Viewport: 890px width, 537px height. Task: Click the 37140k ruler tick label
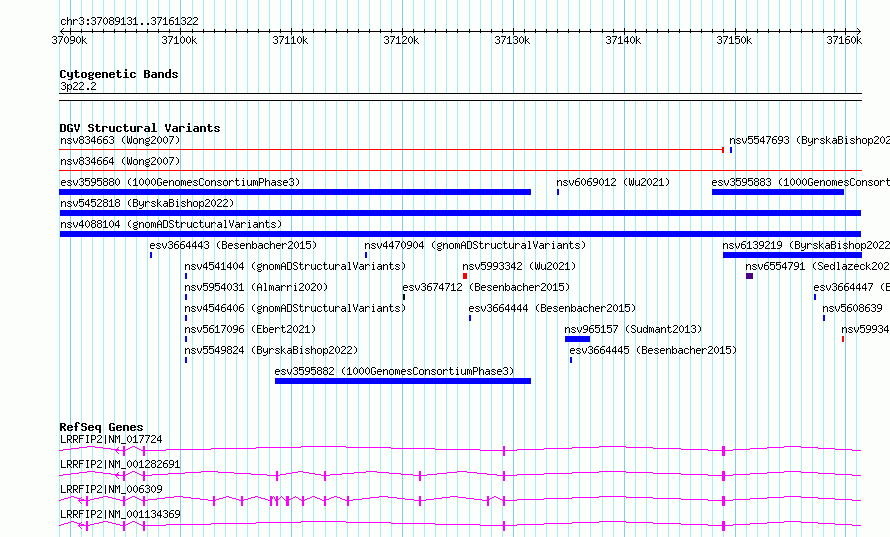coord(623,40)
